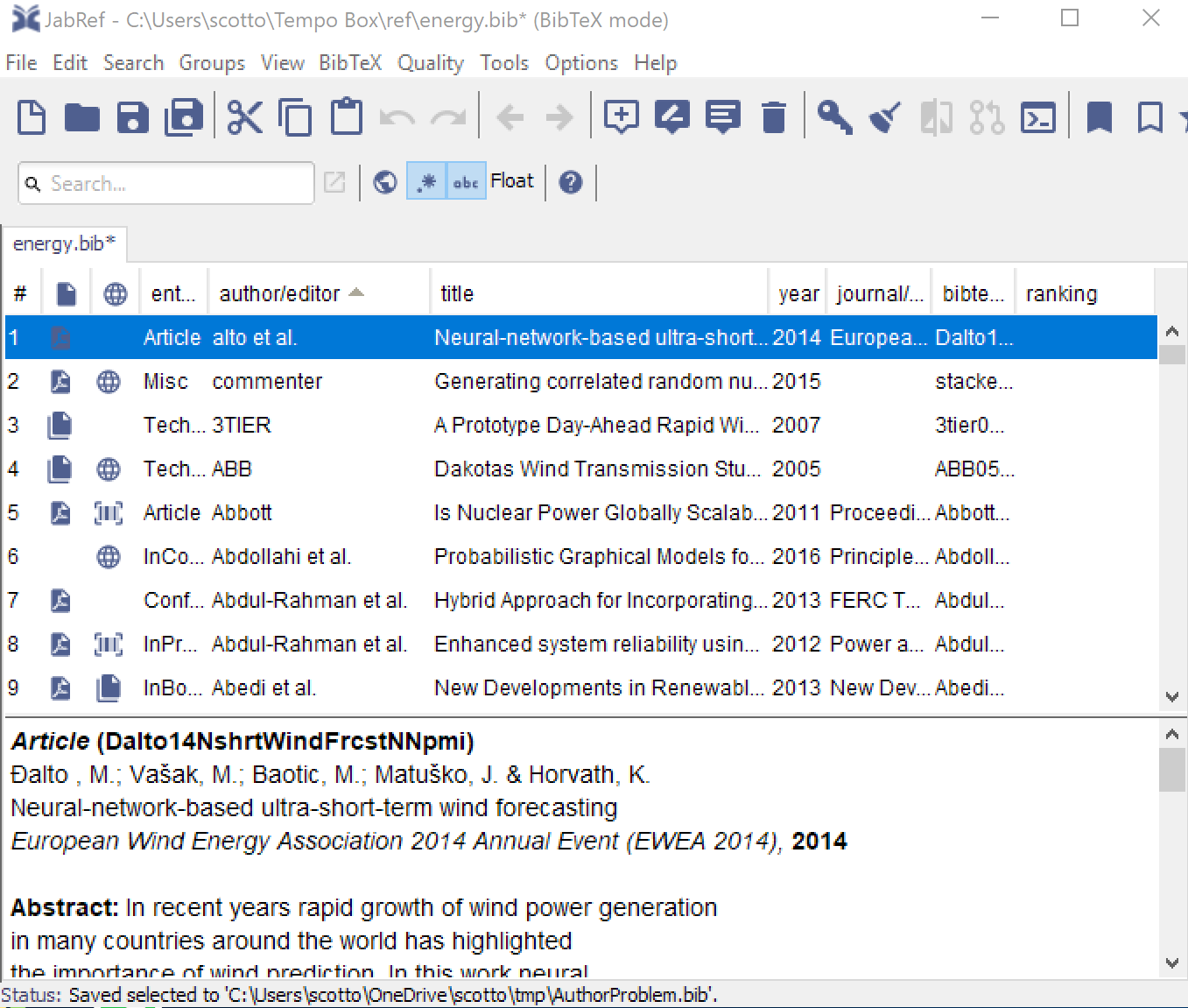Delete the selected entry trash icon
Viewport: 1188px width, 1008px height.
pyautogui.click(x=774, y=117)
